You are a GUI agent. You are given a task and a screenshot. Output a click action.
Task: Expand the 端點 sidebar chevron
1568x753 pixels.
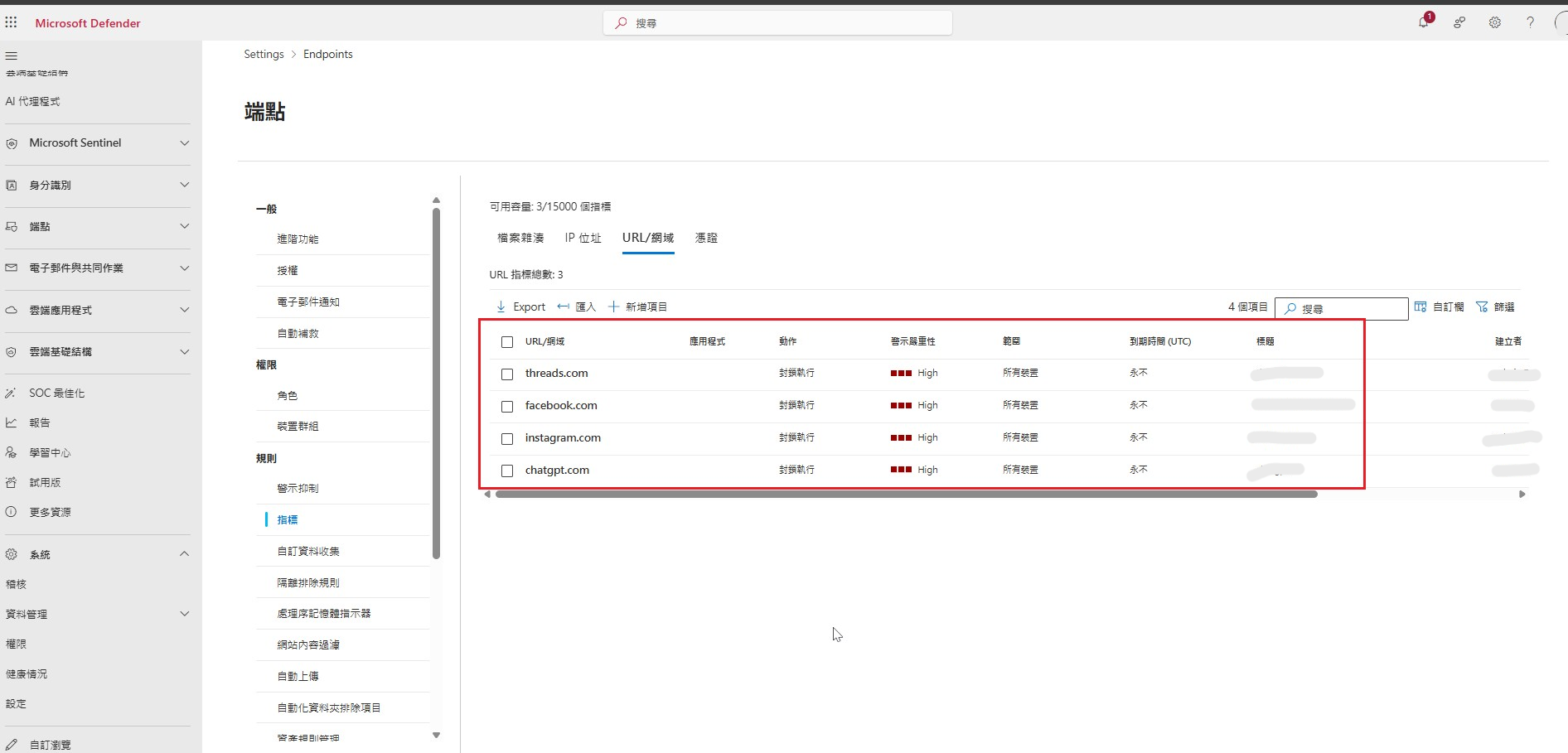point(184,226)
